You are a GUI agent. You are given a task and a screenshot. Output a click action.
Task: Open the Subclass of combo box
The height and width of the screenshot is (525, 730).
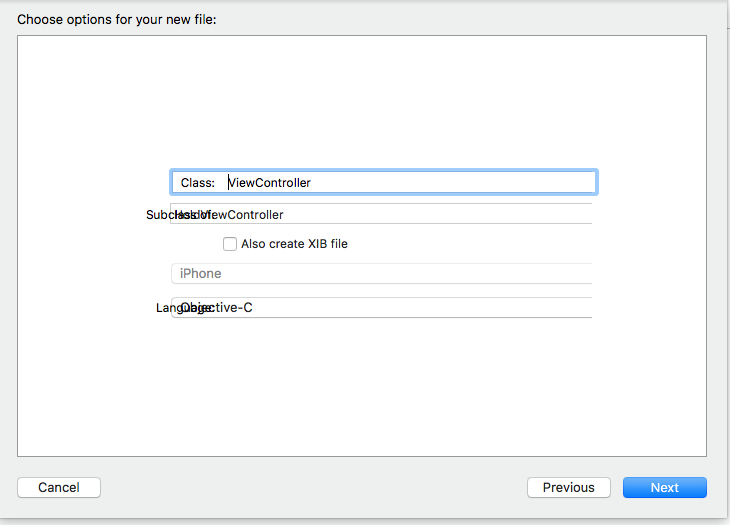coord(450,214)
